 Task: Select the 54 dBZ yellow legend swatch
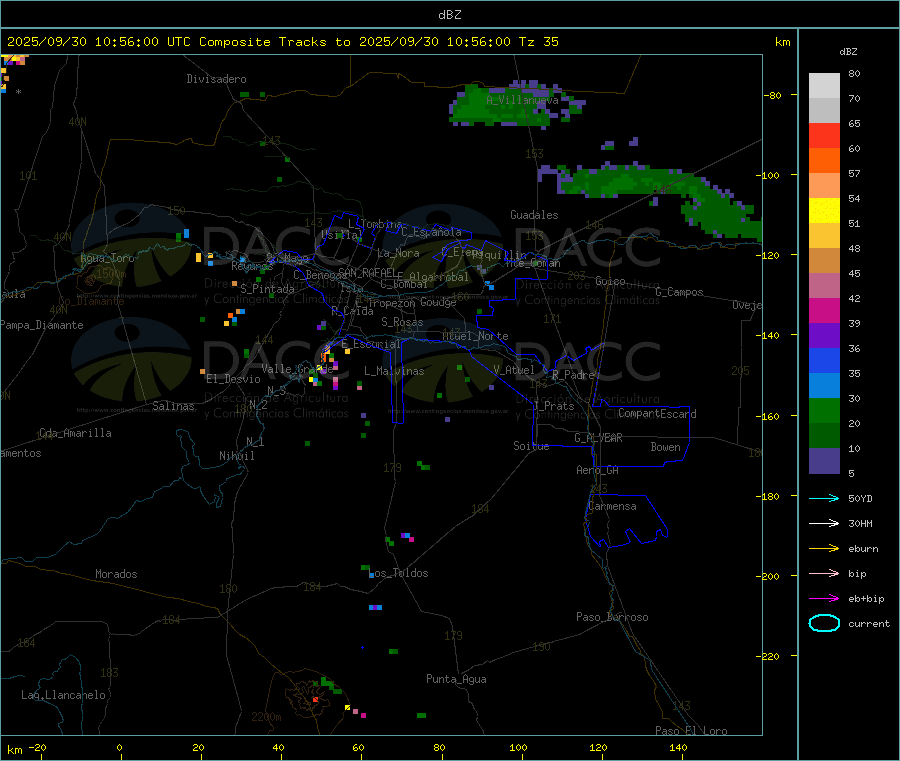coord(824,210)
